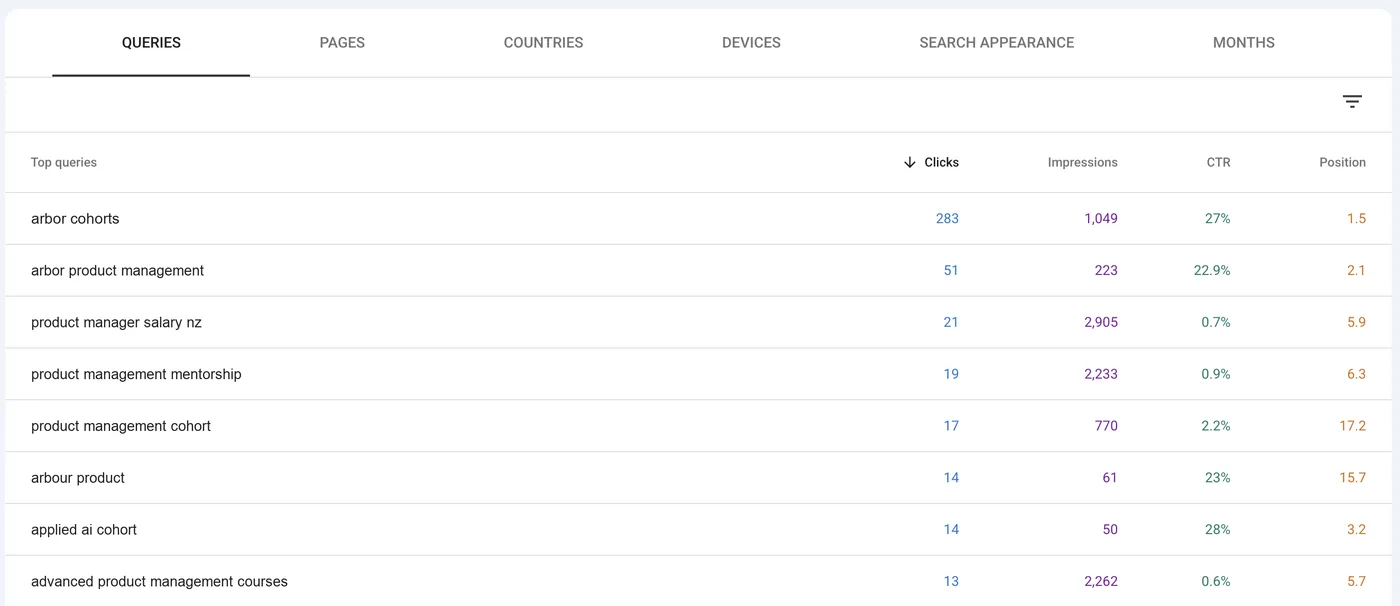Sort the table by CTR

[x=1218, y=162]
